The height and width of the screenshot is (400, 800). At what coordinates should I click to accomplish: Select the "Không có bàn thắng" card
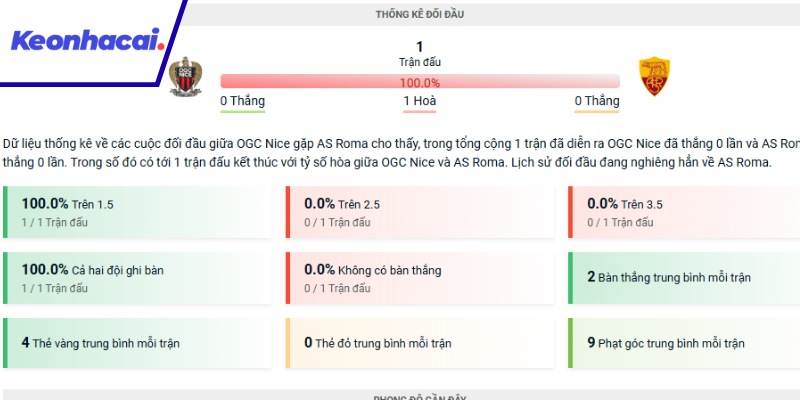tap(419, 277)
